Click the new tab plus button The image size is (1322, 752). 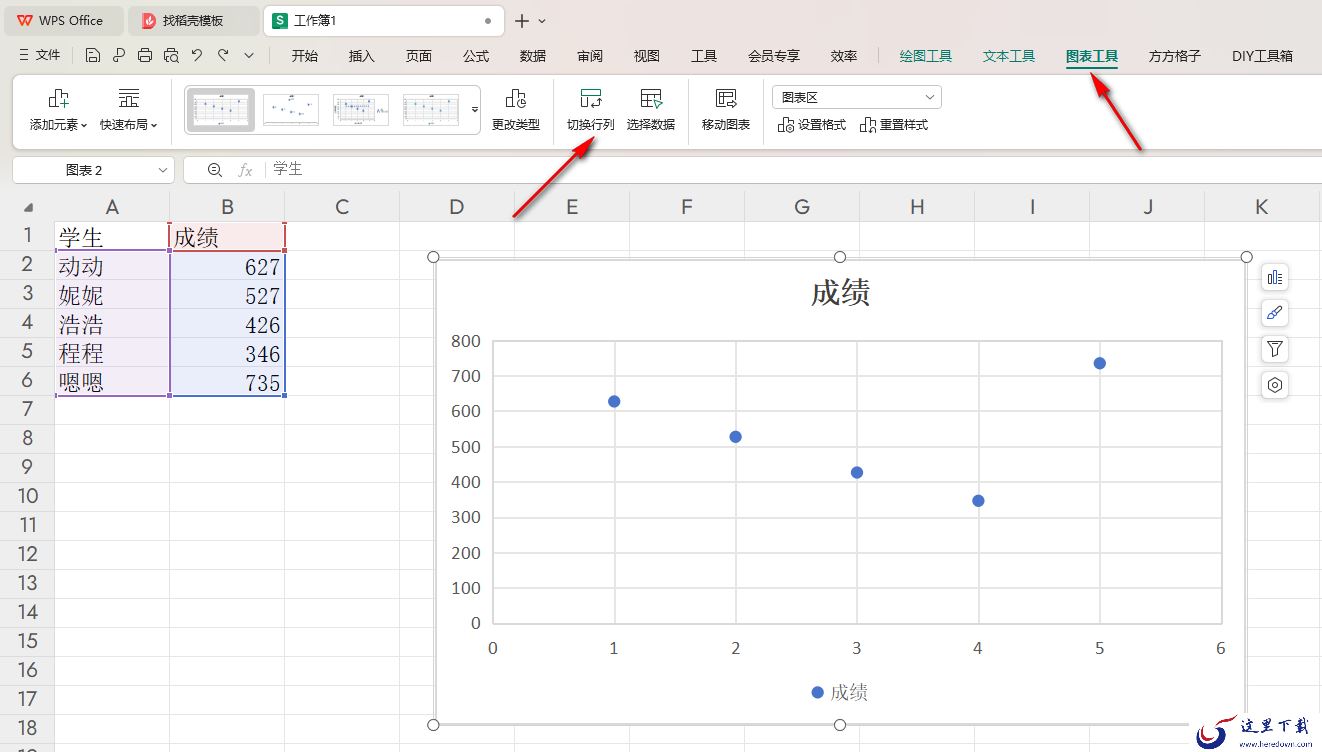(522, 21)
